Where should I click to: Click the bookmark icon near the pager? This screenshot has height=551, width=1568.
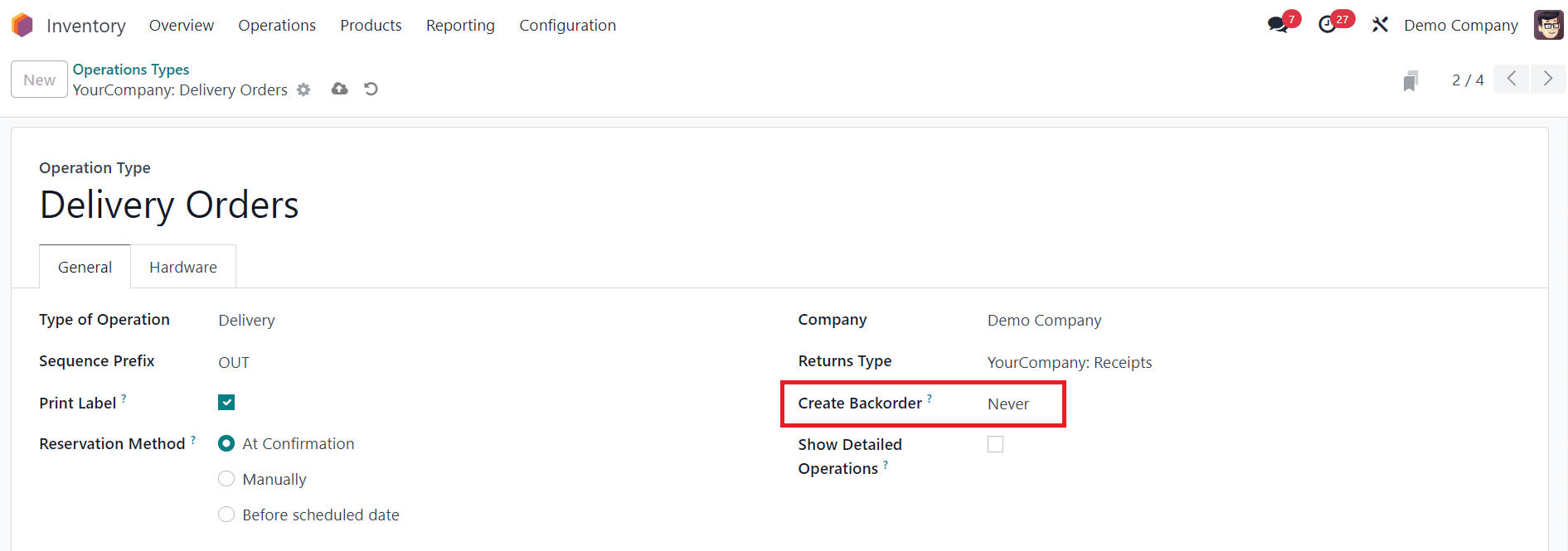[1410, 80]
